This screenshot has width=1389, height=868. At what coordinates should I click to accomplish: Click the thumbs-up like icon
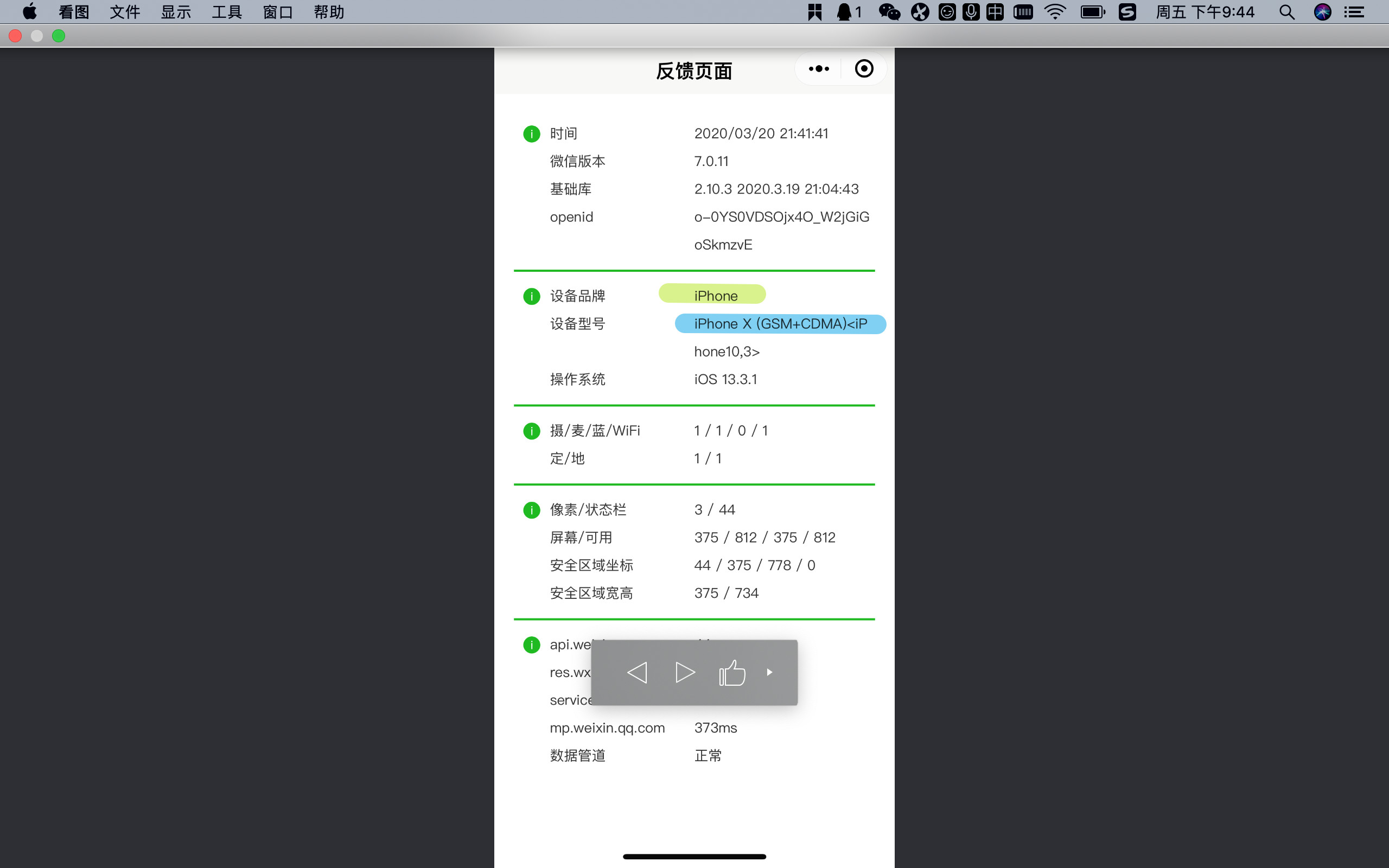[x=732, y=672]
